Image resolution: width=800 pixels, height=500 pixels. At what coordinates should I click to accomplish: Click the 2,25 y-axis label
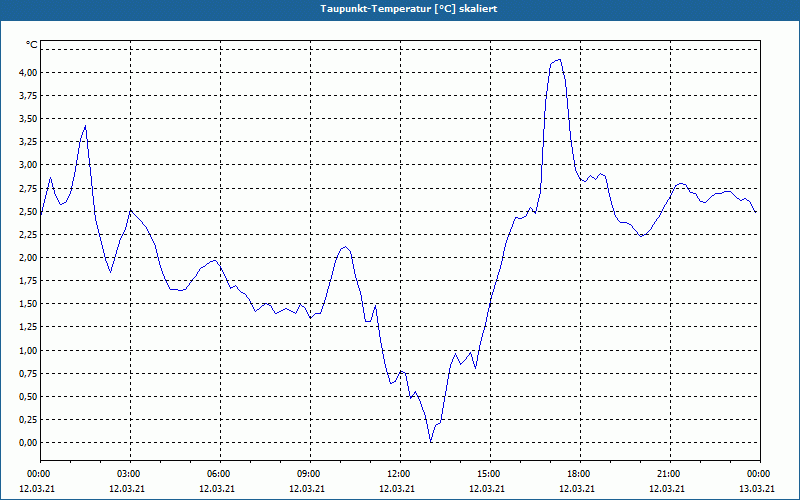tap(28, 234)
